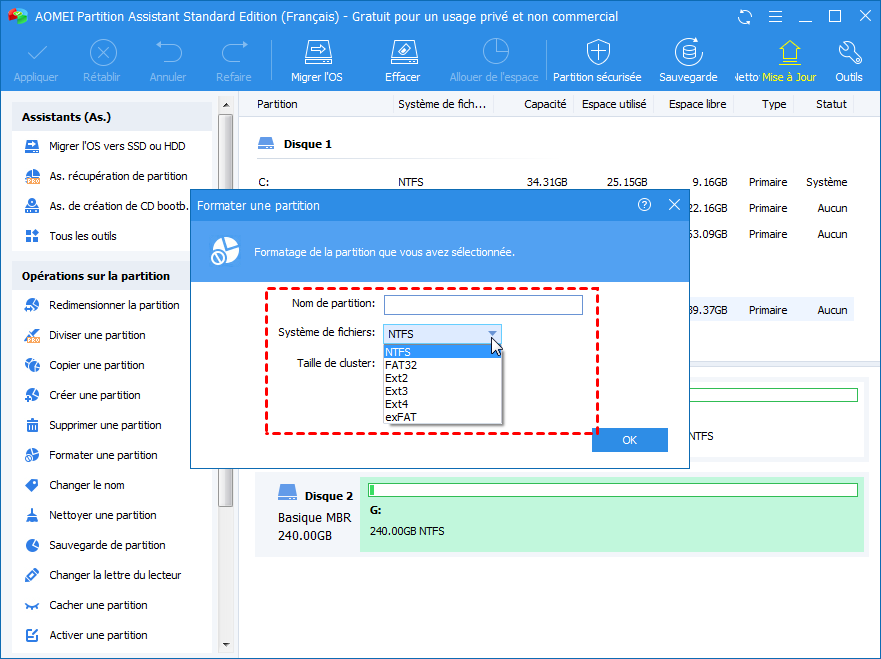881x659 pixels.
Task: Close the Formater une partition dialog
Action: coord(675,205)
